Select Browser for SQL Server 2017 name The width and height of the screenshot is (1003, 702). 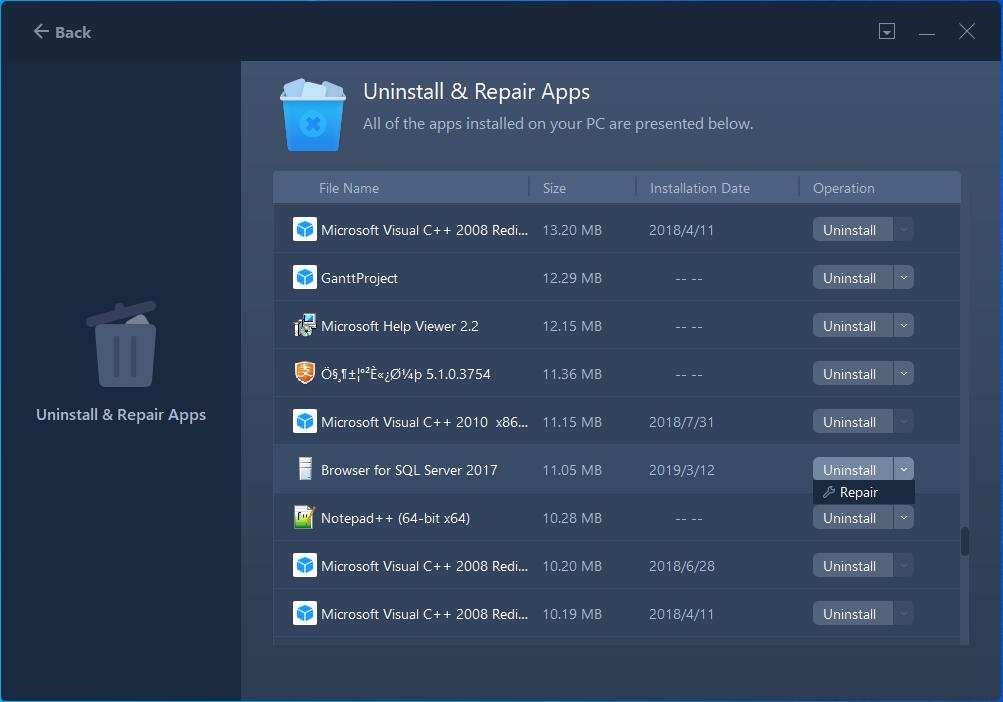[x=409, y=470]
